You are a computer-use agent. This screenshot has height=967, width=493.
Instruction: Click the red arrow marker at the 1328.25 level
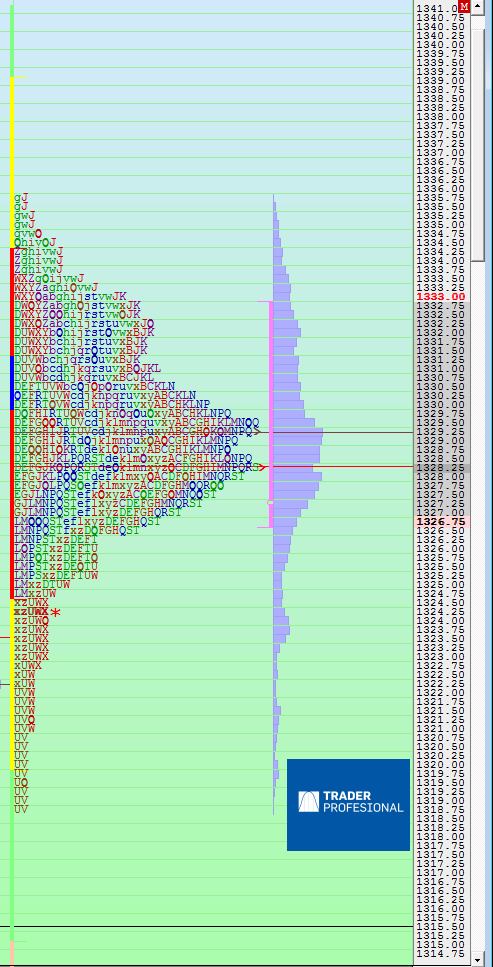click(260, 467)
